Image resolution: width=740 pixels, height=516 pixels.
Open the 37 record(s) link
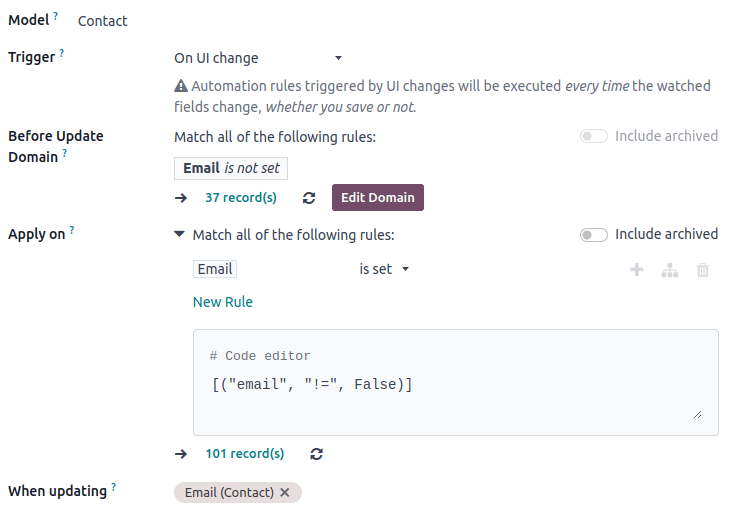241,198
